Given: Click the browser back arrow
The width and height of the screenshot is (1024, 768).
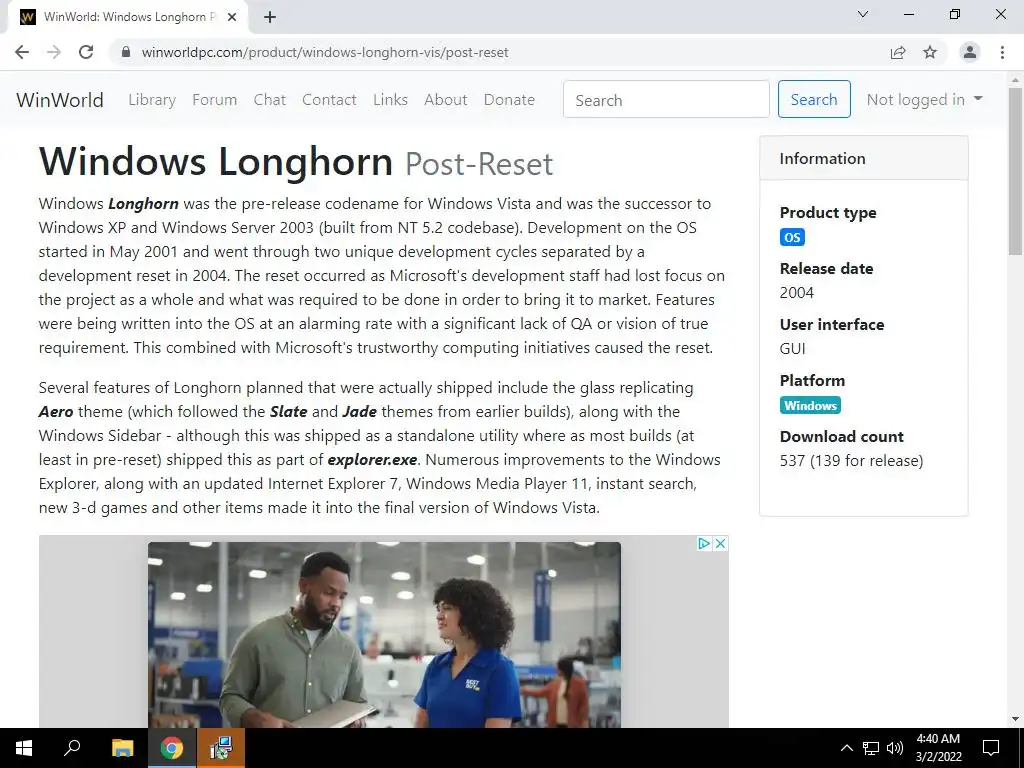Looking at the screenshot, I should (22, 52).
